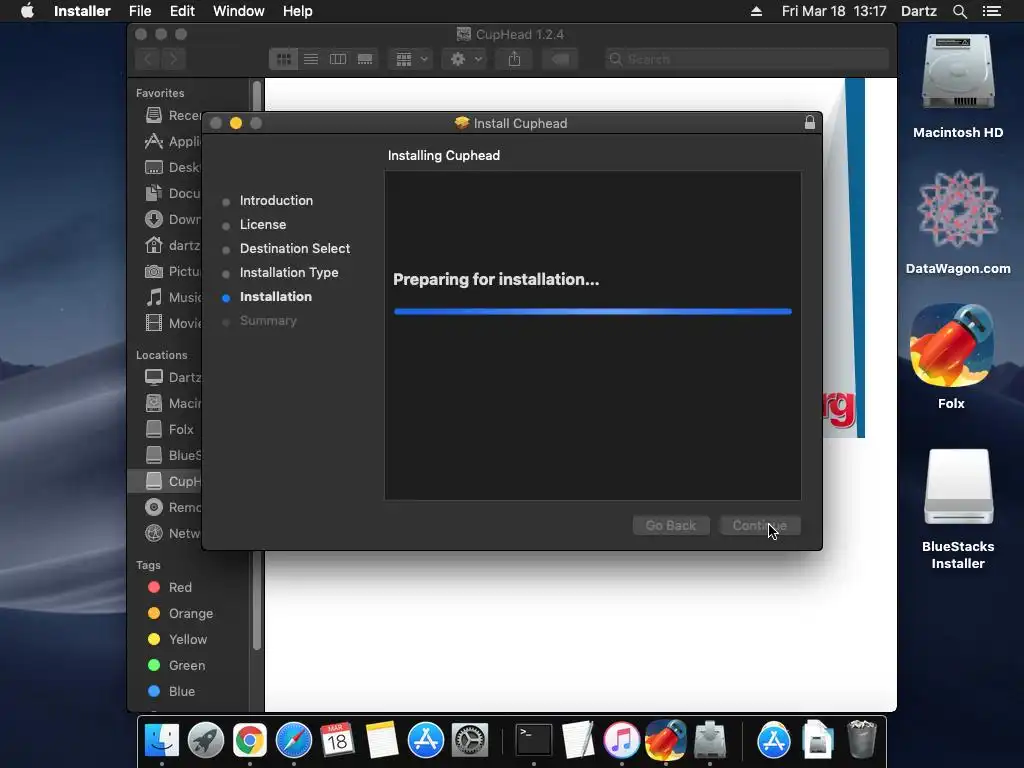Open DataWagon.com desktop icon
Screen dimensions: 1024x768
point(957,222)
